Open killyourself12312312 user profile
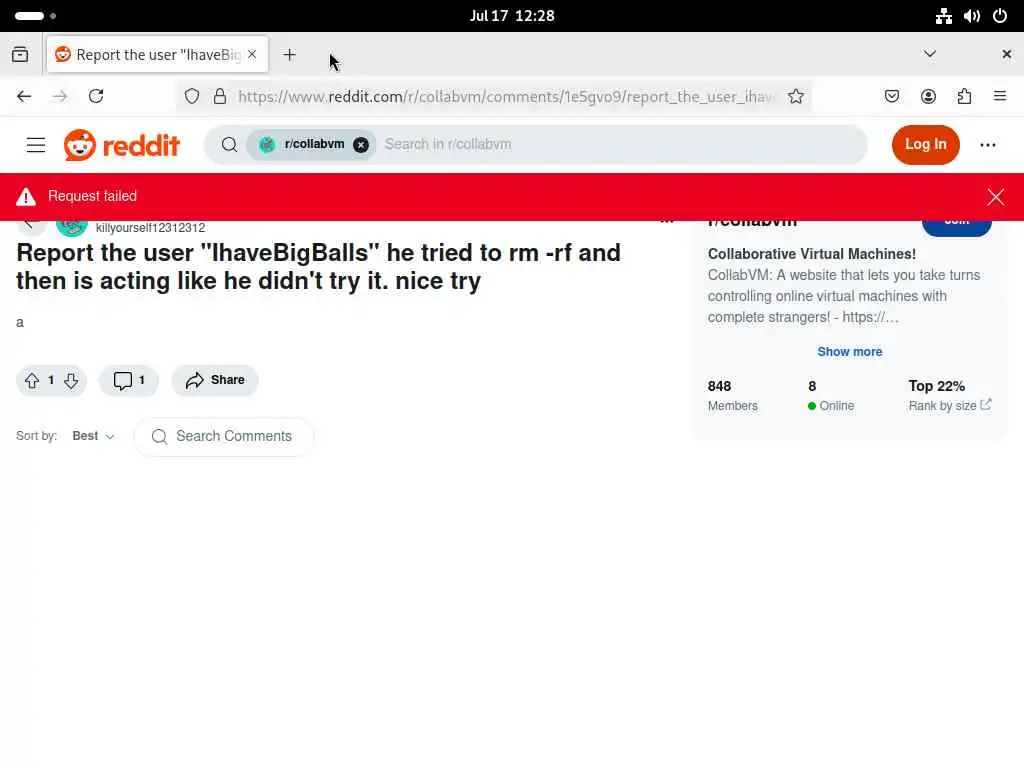This screenshot has height=768, width=1024. 150,227
